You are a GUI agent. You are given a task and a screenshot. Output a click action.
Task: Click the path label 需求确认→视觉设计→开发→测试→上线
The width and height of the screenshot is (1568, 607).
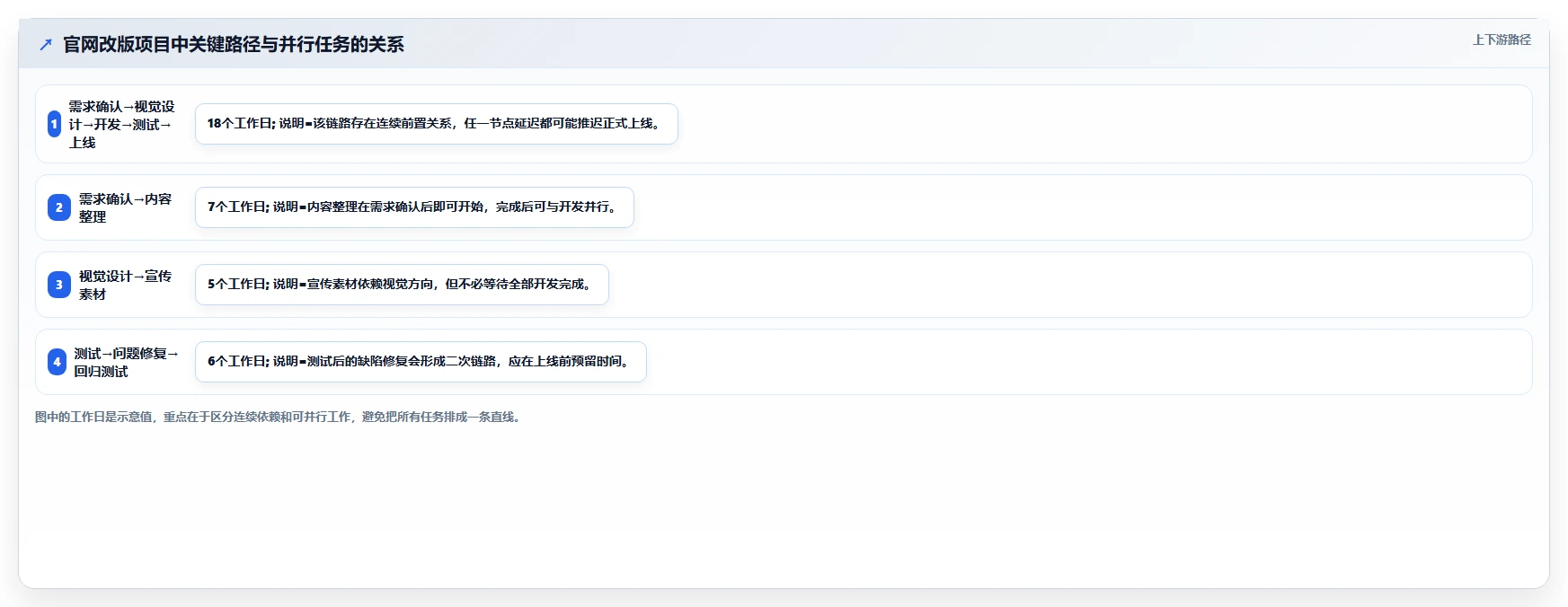click(122, 124)
